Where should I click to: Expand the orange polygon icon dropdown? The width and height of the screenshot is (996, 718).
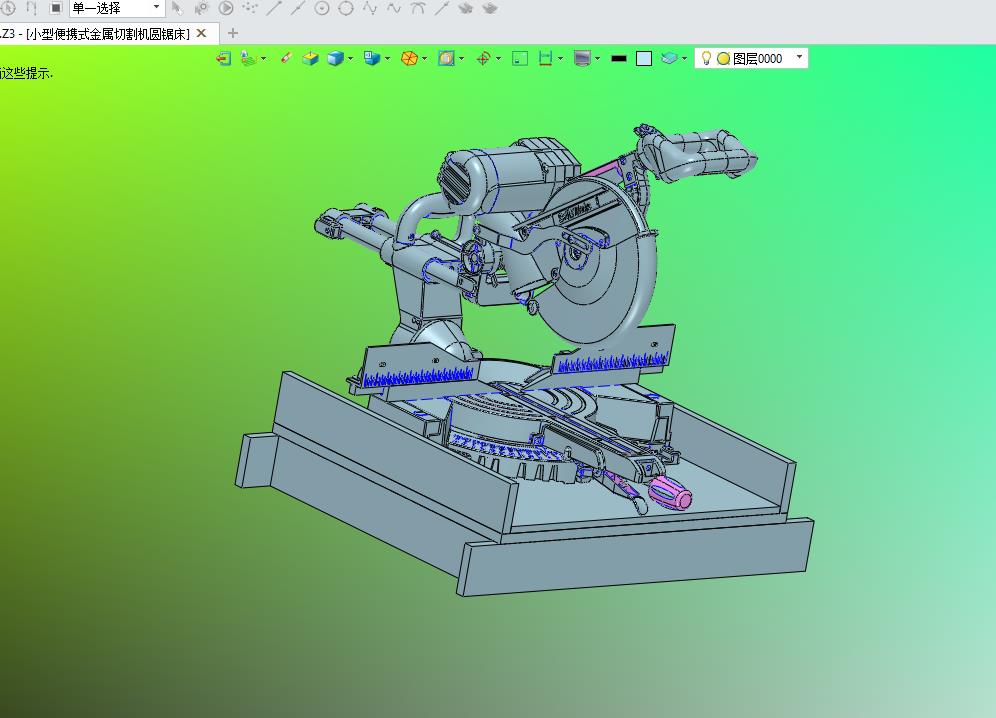pos(424,58)
